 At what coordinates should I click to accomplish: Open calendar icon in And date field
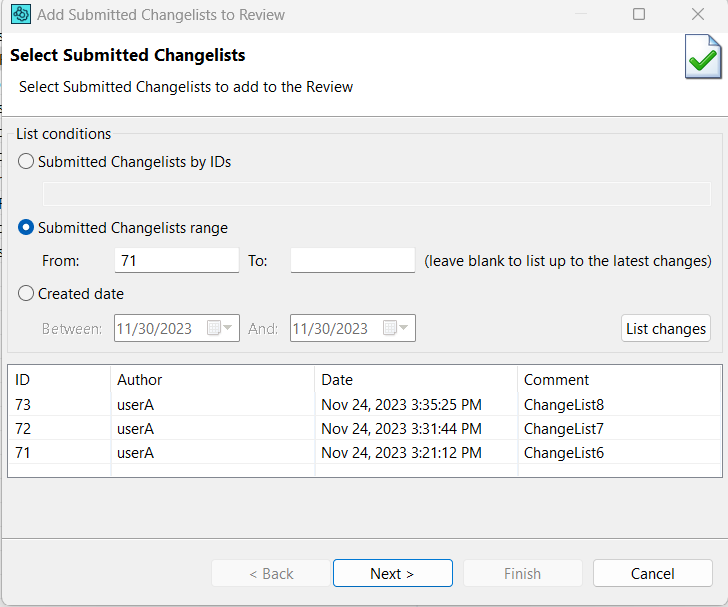pos(390,328)
